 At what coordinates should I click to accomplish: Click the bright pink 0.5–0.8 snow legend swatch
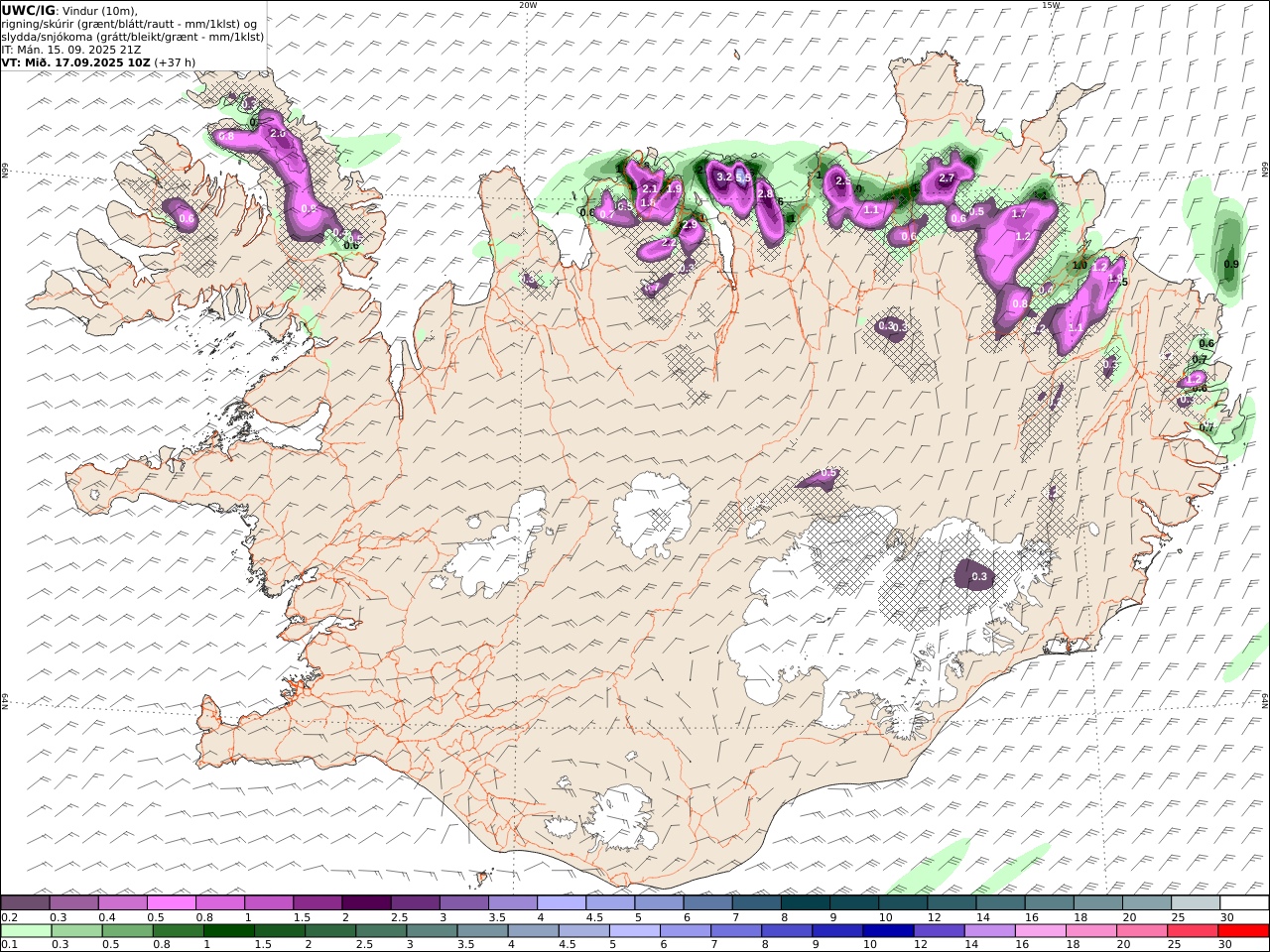[171, 902]
